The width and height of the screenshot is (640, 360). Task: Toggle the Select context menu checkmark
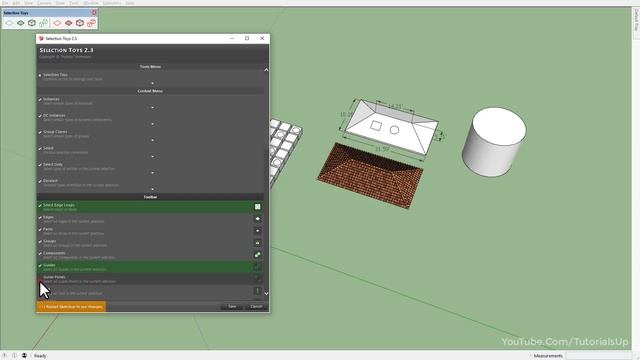pos(40,149)
